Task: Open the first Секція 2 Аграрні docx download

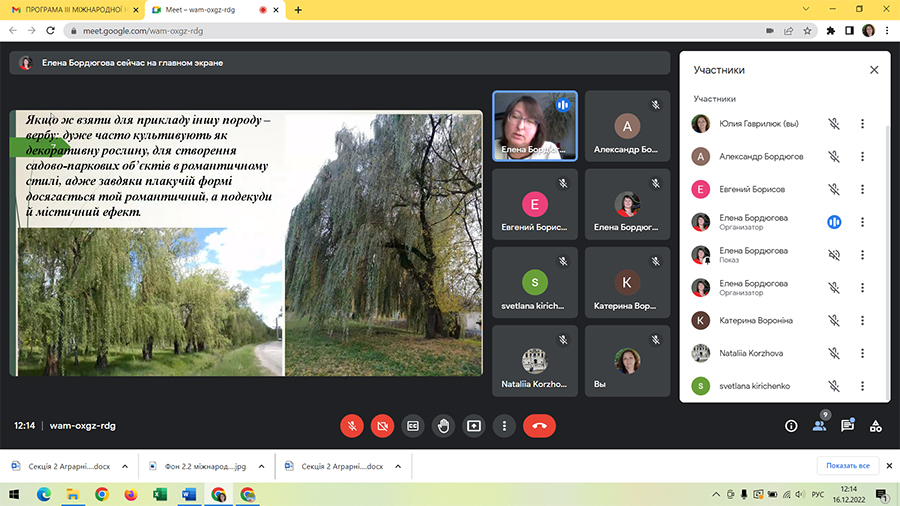Action: pos(60,466)
